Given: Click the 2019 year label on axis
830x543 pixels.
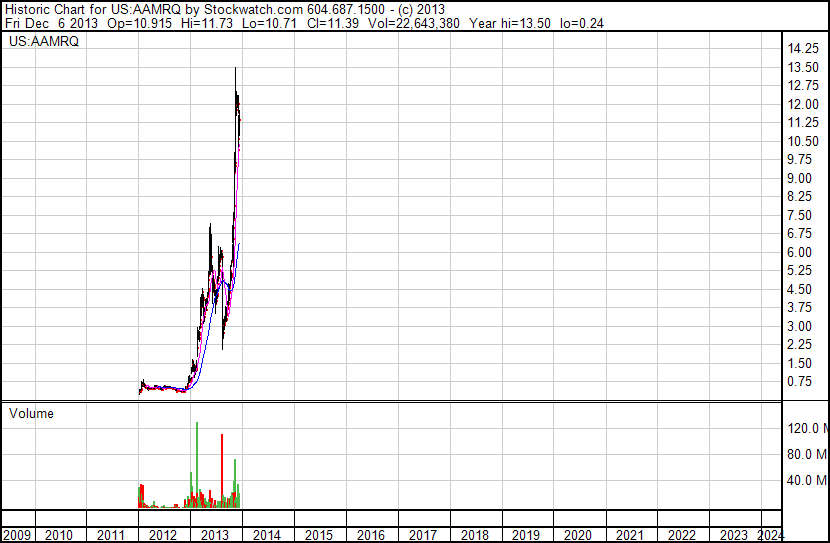Looking at the screenshot, I should [526, 535].
